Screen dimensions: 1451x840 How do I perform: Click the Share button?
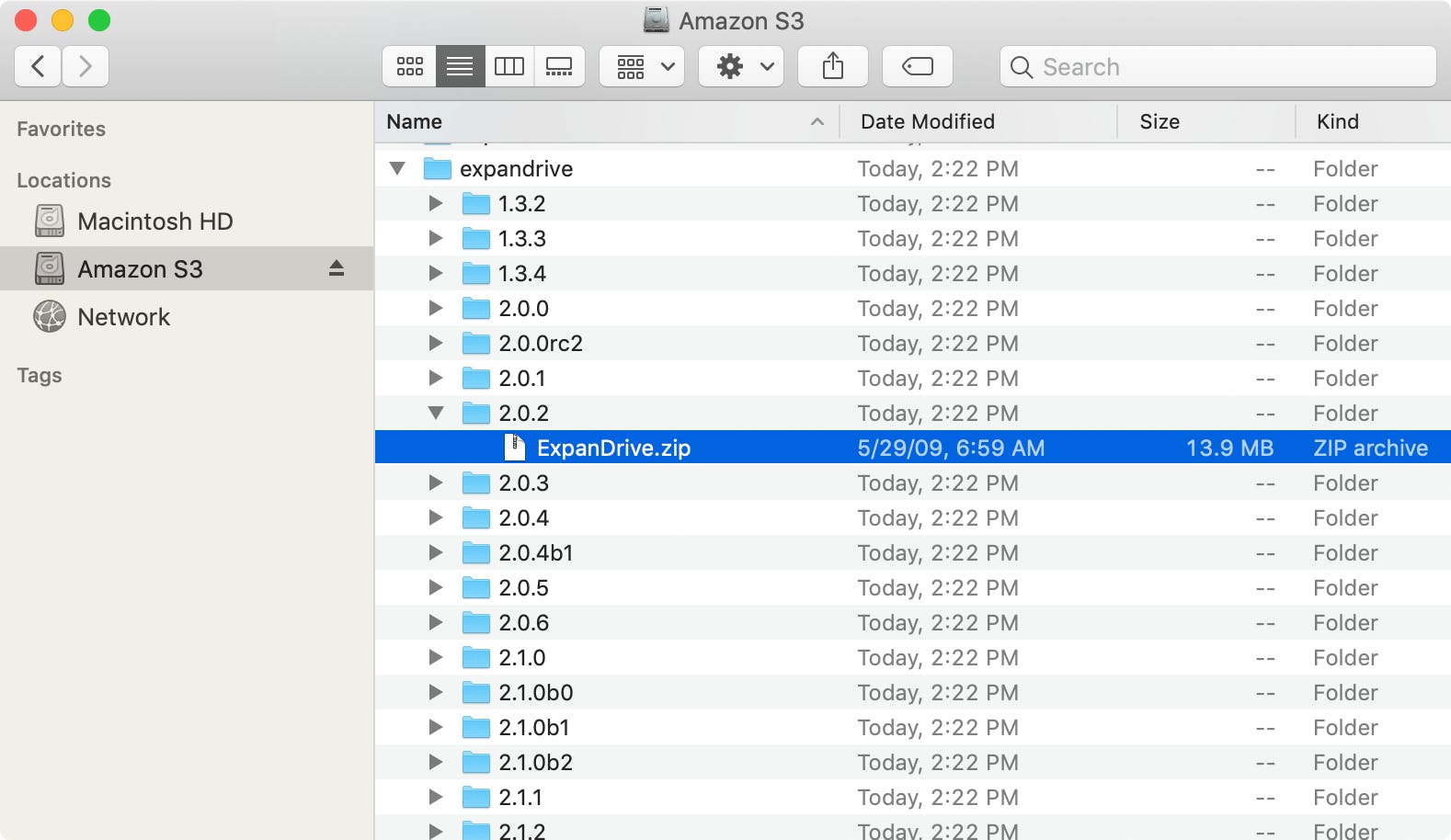833,66
